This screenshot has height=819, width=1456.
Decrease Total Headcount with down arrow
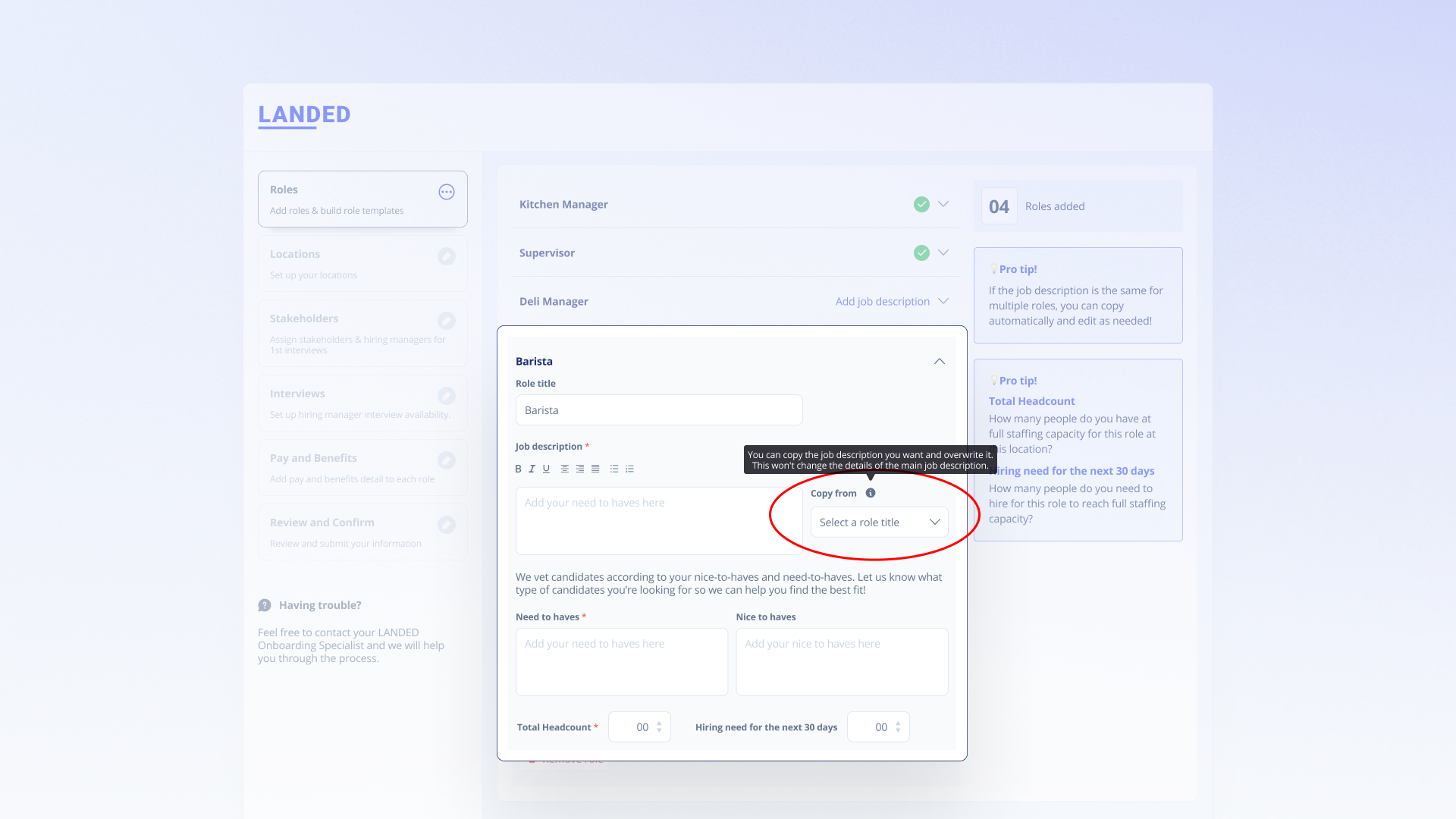point(659,730)
